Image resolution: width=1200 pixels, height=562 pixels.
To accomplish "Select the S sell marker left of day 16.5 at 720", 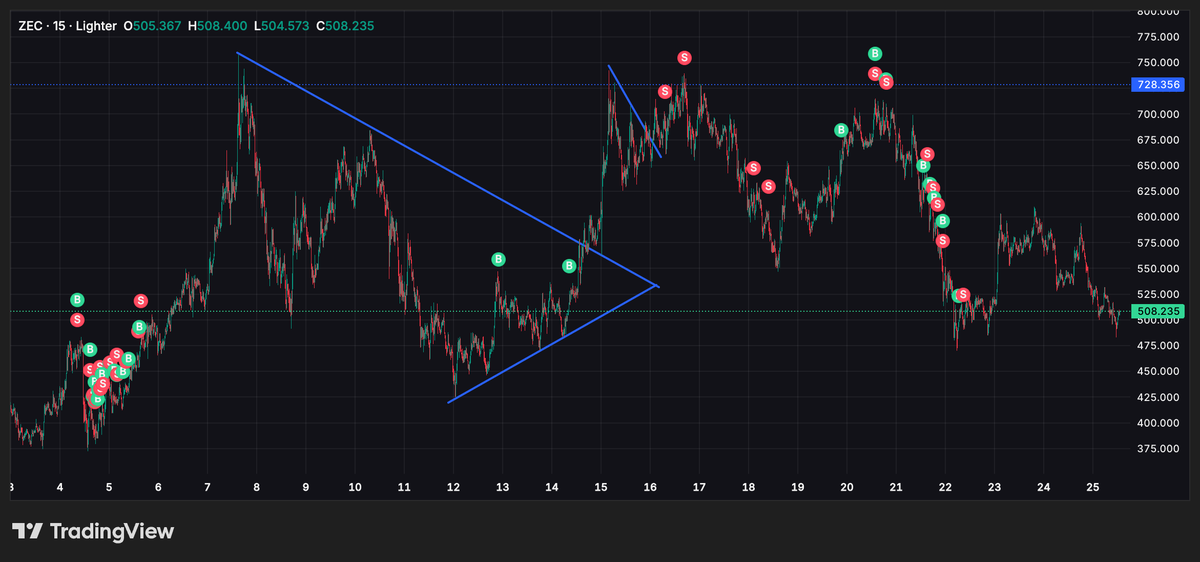I will pos(665,92).
